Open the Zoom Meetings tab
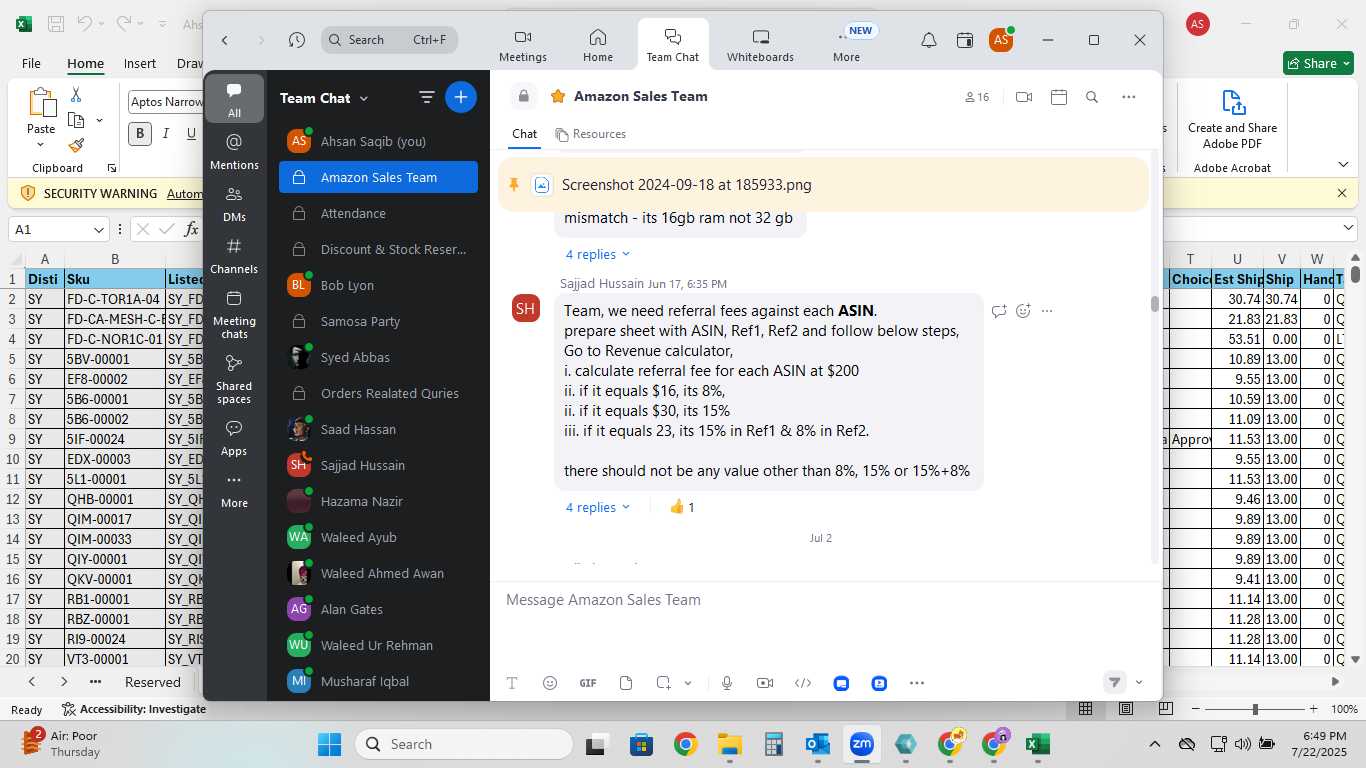This screenshot has height=768, width=1366. point(523,45)
